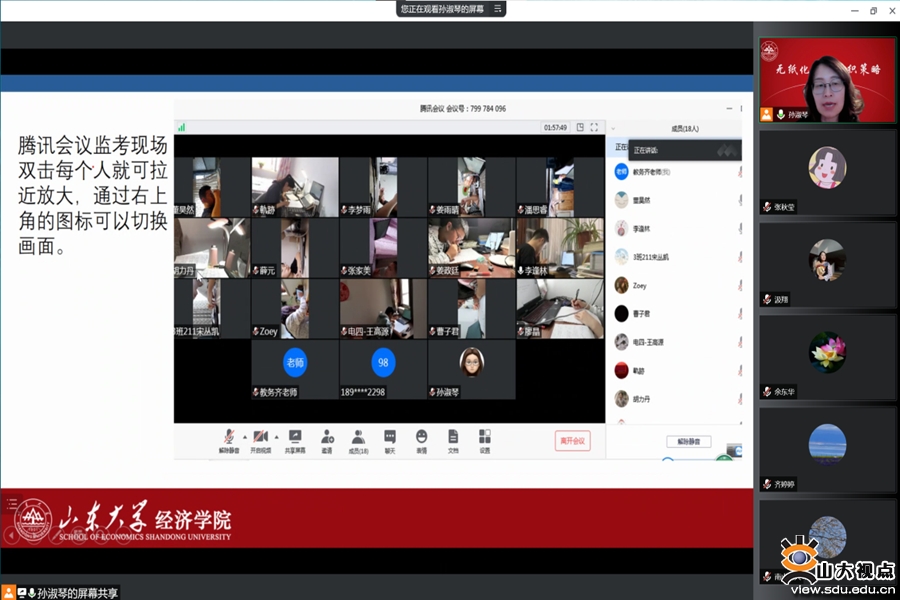This screenshot has height=600, width=900.
Task: Enter fullscreen using the expand icon
Action: (594, 127)
